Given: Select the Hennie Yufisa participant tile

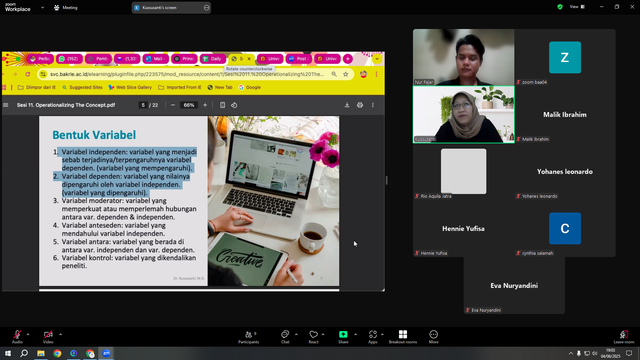Looking at the screenshot, I should 464,228.
